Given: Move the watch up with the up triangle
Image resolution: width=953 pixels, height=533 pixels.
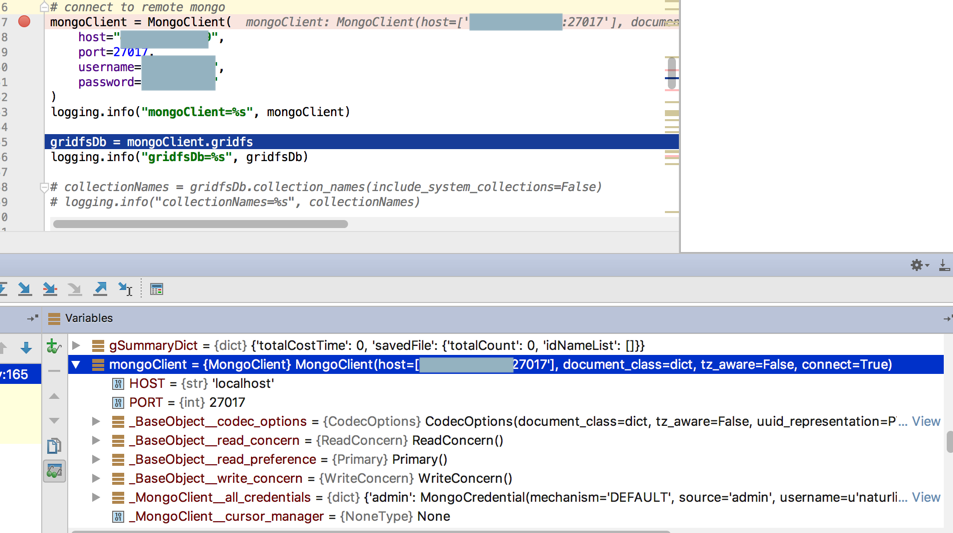Looking at the screenshot, I should point(54,396).
